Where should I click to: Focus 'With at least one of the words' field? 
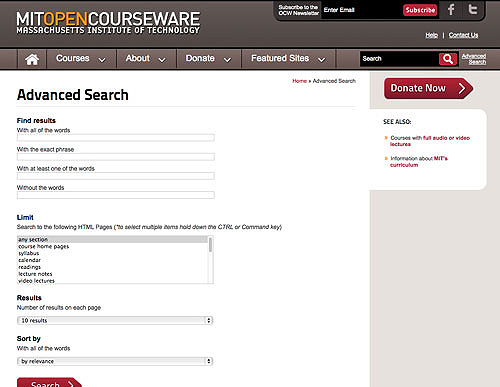(116, 176)
